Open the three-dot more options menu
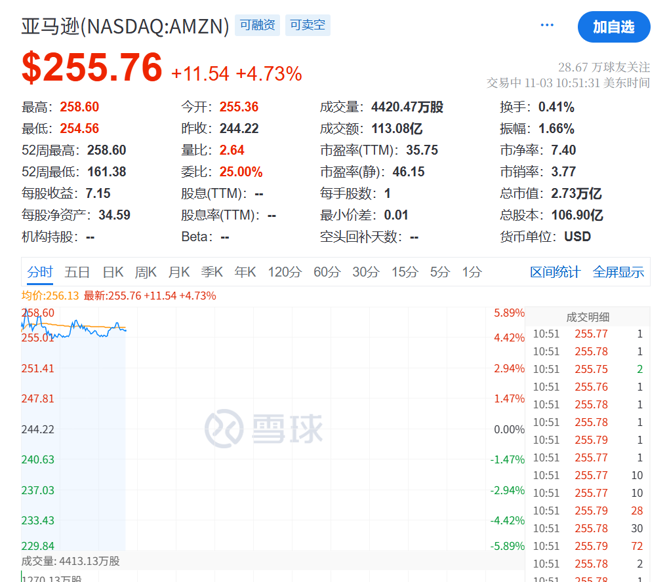 click(x=547, y=26)
